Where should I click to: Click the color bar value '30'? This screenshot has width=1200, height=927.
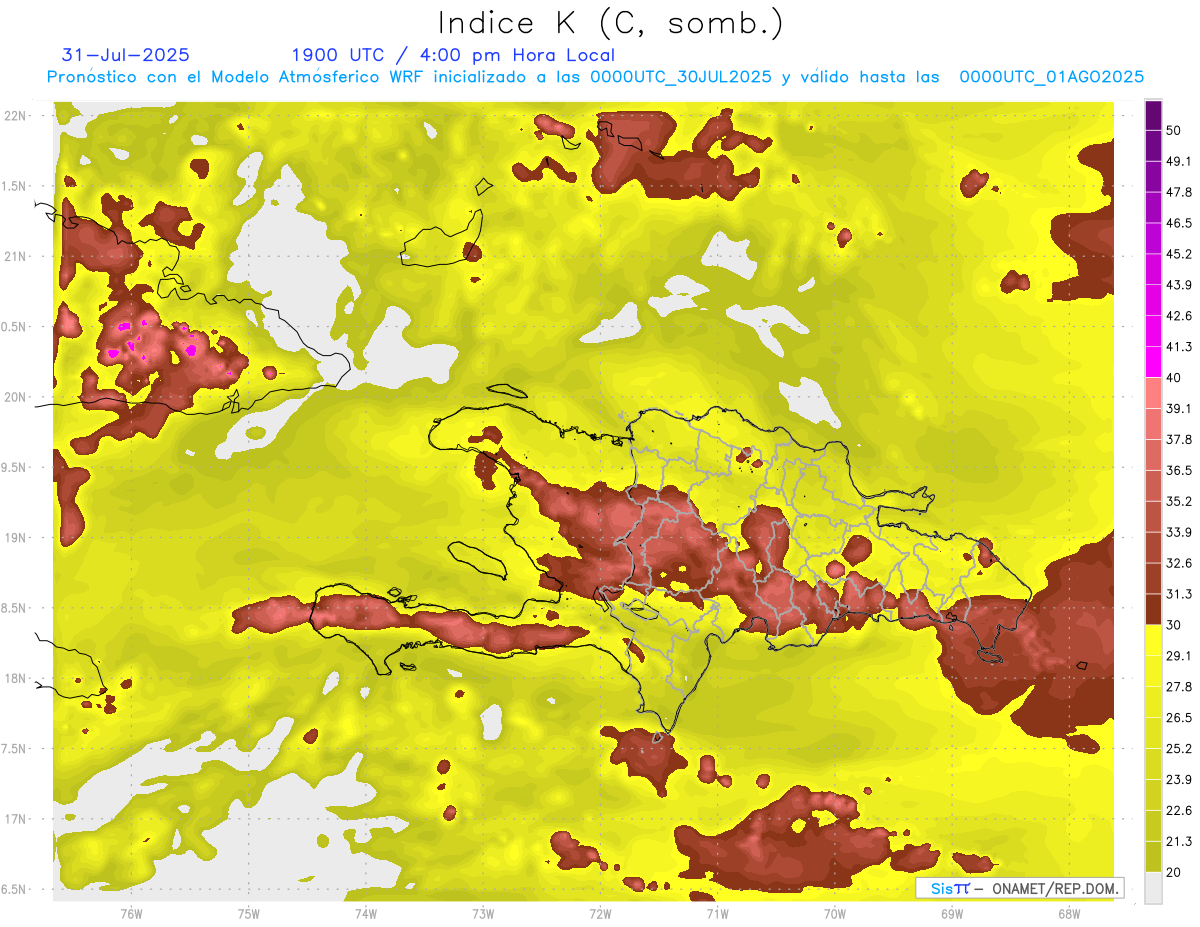click(1173, 625)
